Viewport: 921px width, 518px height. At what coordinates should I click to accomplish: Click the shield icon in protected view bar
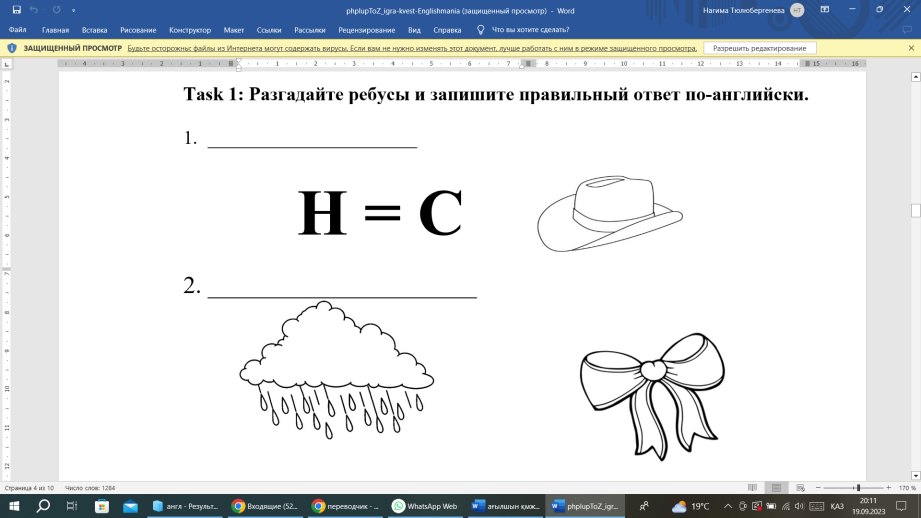point(12,48)
